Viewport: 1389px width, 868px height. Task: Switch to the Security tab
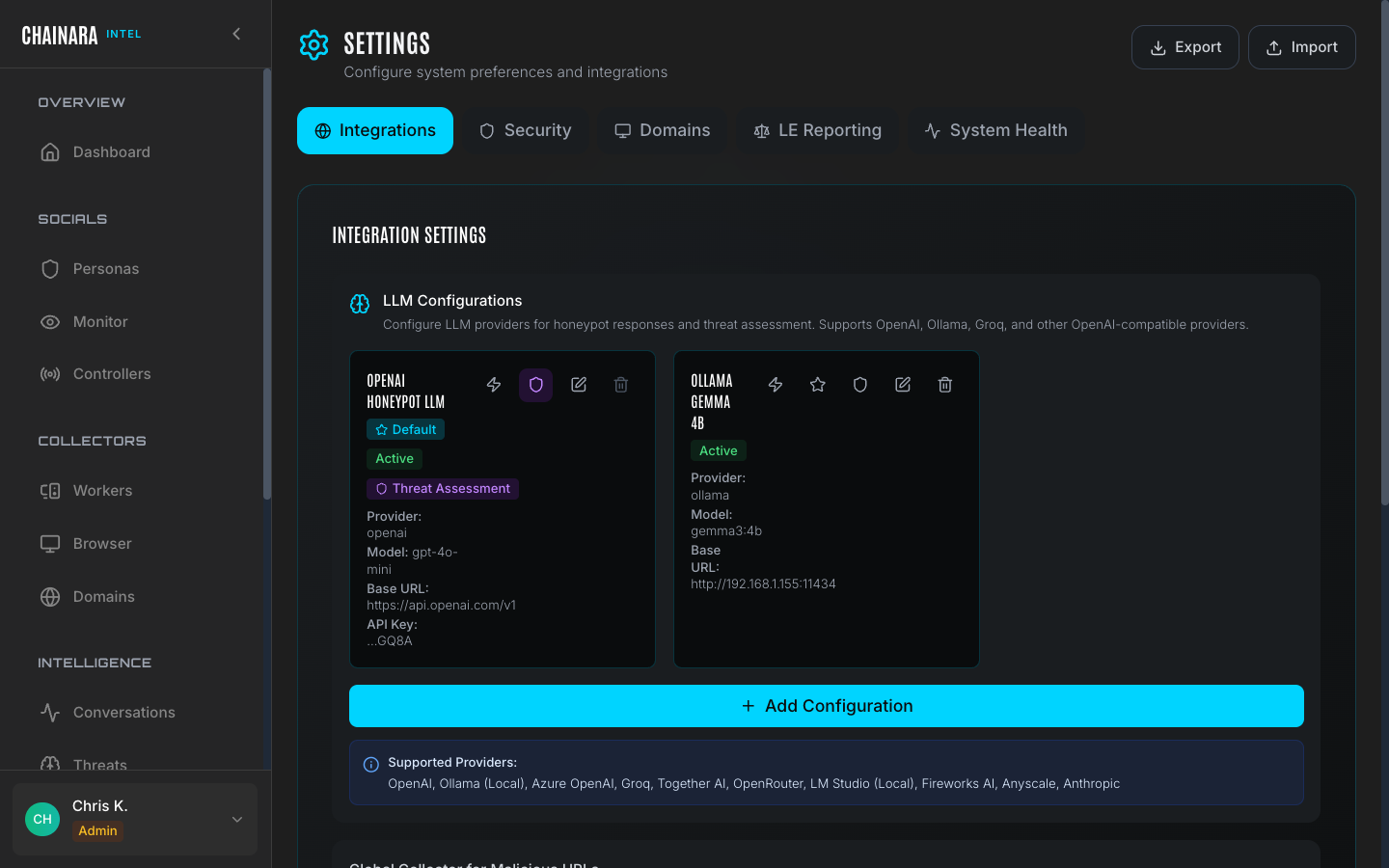pos(526,130)
